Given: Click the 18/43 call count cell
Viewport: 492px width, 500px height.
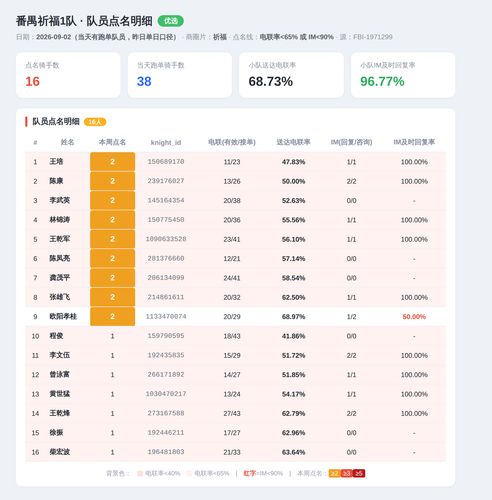Looking at the screenshot, I should tap(232, 336).
